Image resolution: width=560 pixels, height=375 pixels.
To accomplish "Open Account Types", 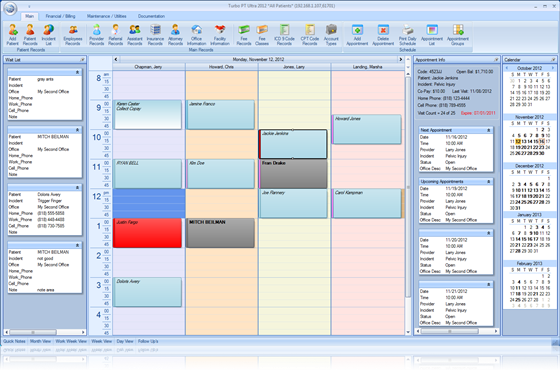I will tap(331, 35).
